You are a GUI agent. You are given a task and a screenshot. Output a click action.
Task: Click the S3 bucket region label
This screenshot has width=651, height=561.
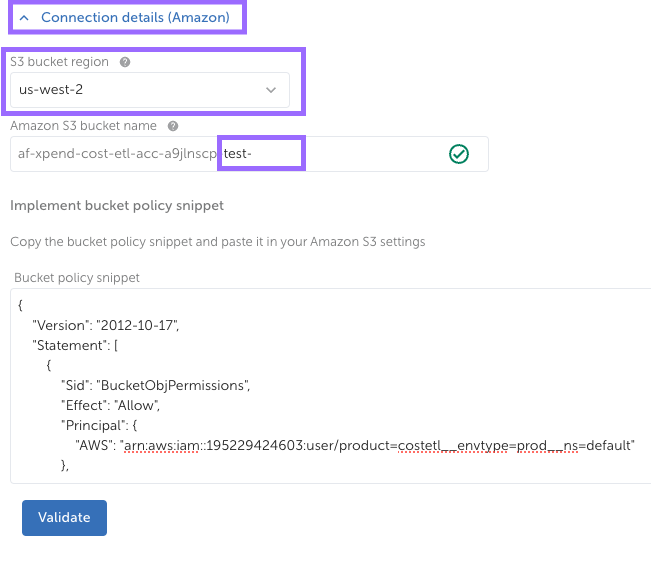point(60,62)
